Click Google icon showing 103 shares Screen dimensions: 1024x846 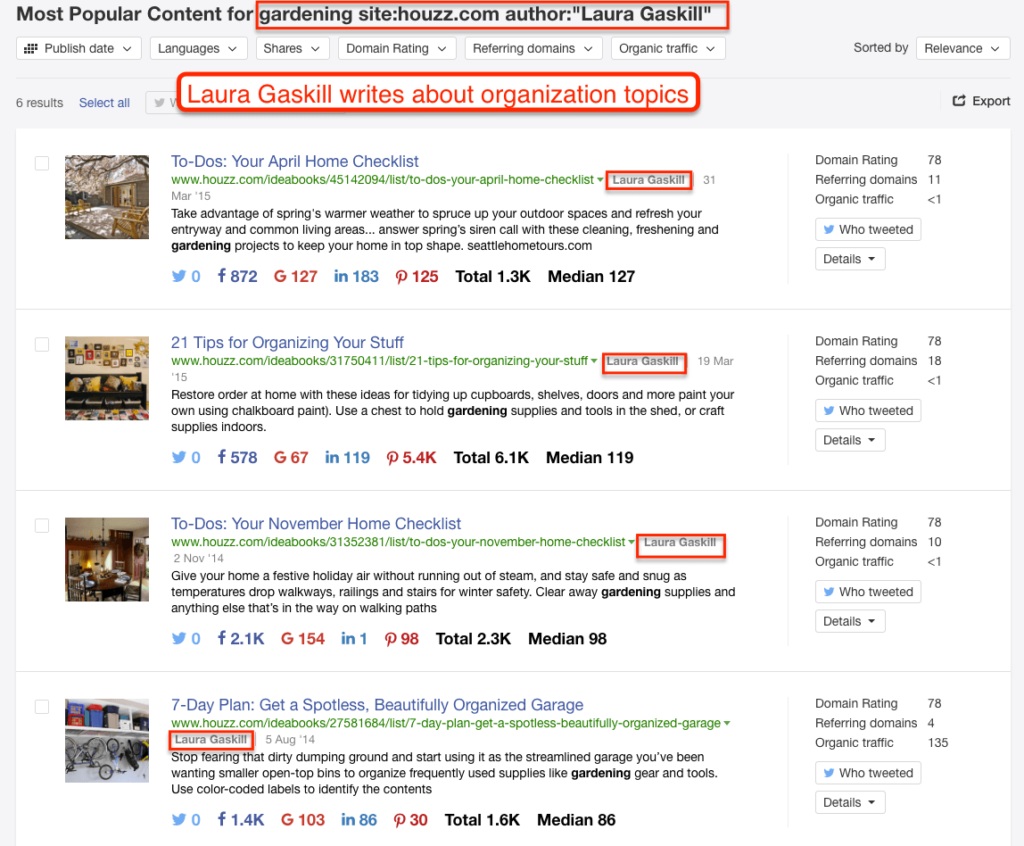point(287,819)
